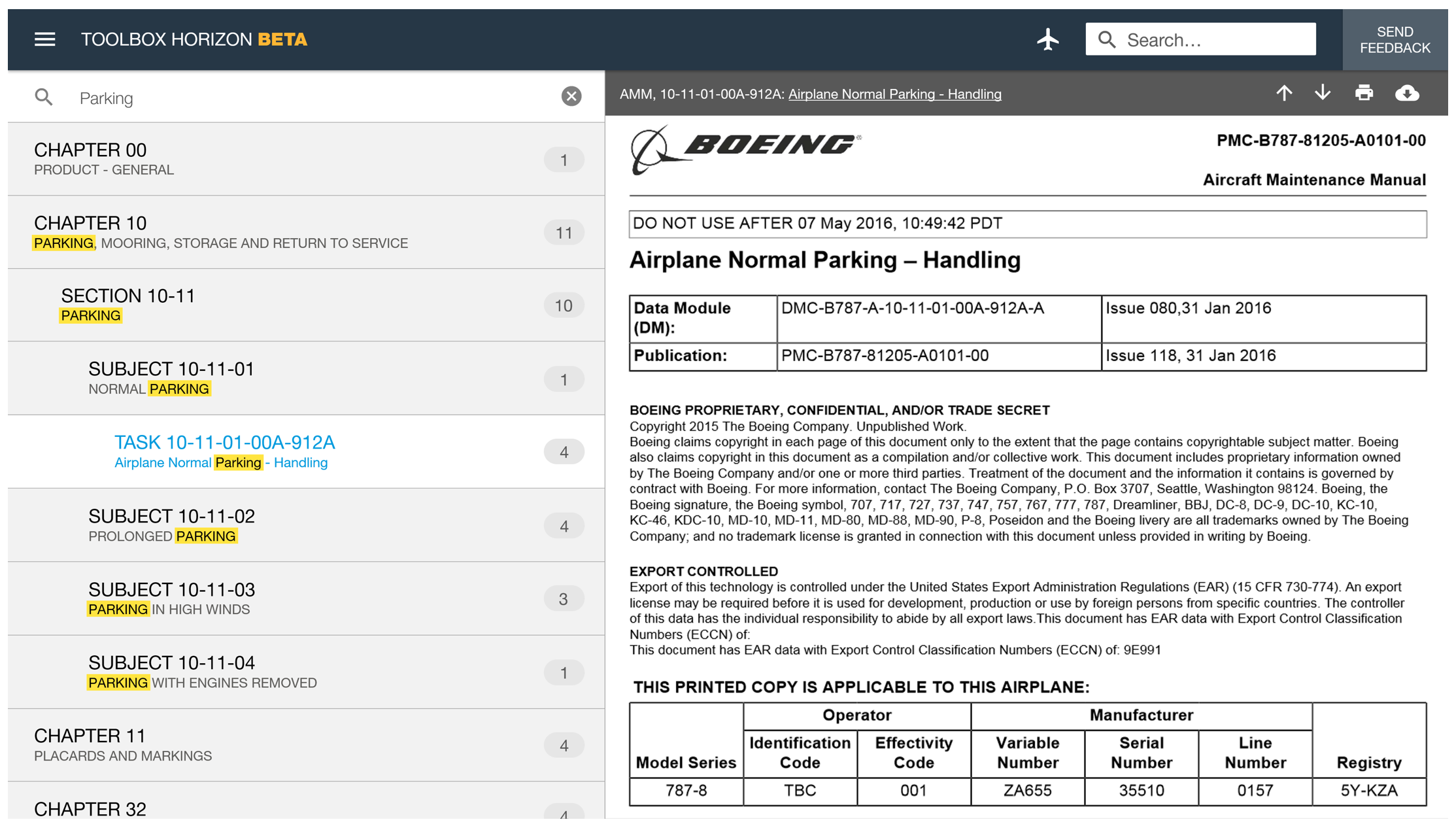Expand Subject 10-11-03 Parking in High Winds
Screen dimensions: 1456x826
[306, 598]
